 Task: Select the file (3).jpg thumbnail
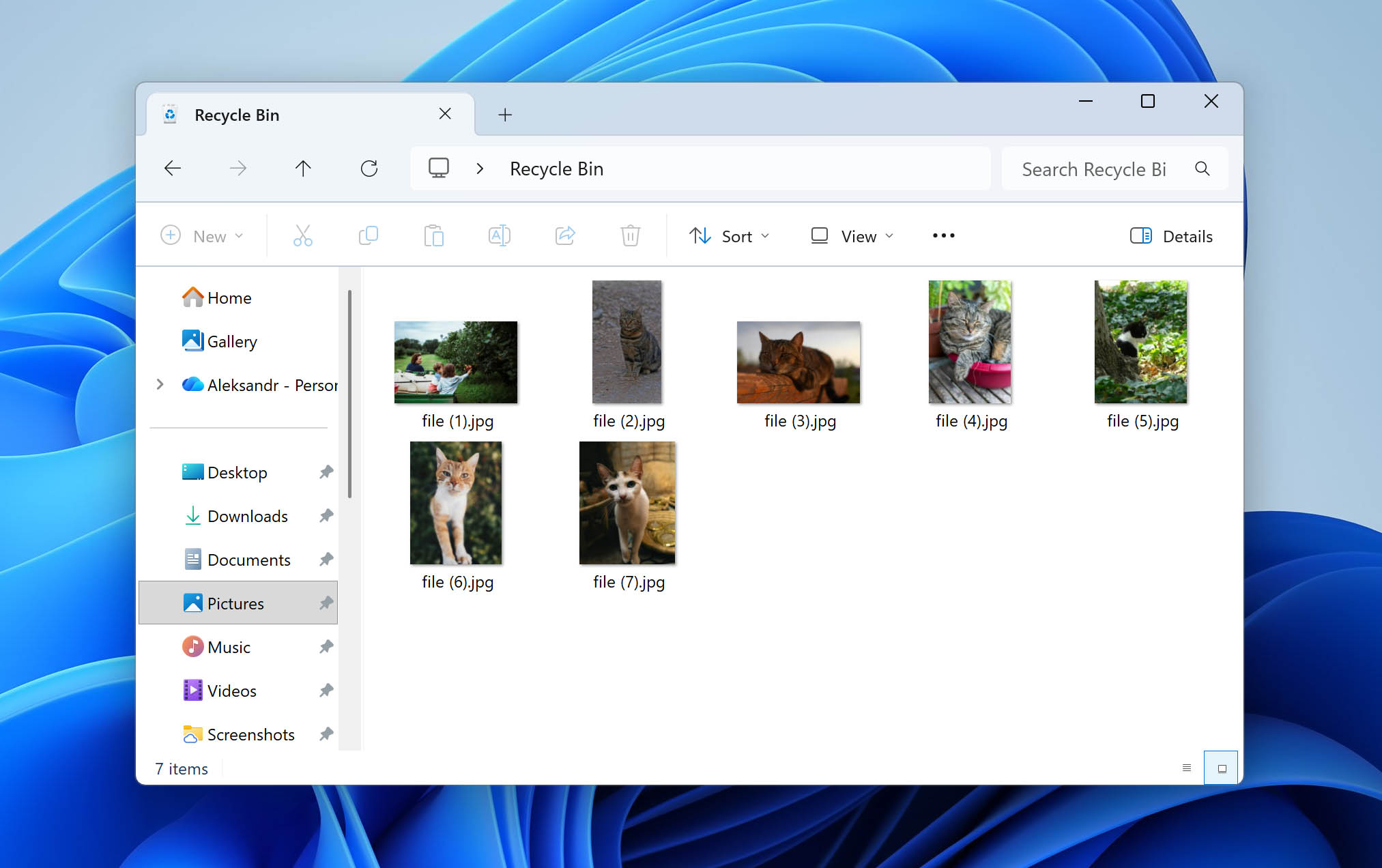[x=798, y=362]
